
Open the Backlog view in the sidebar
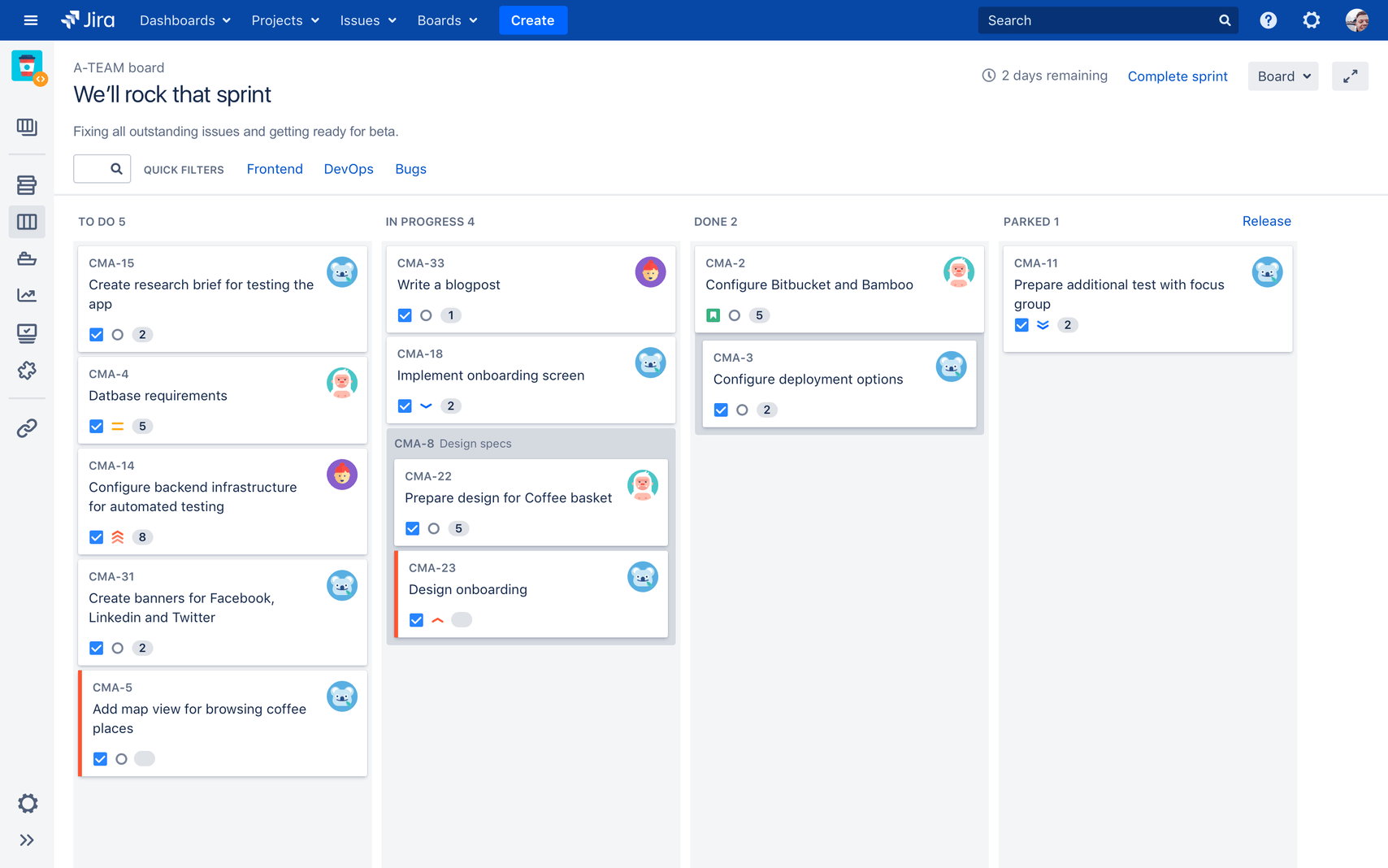point(27,184)
